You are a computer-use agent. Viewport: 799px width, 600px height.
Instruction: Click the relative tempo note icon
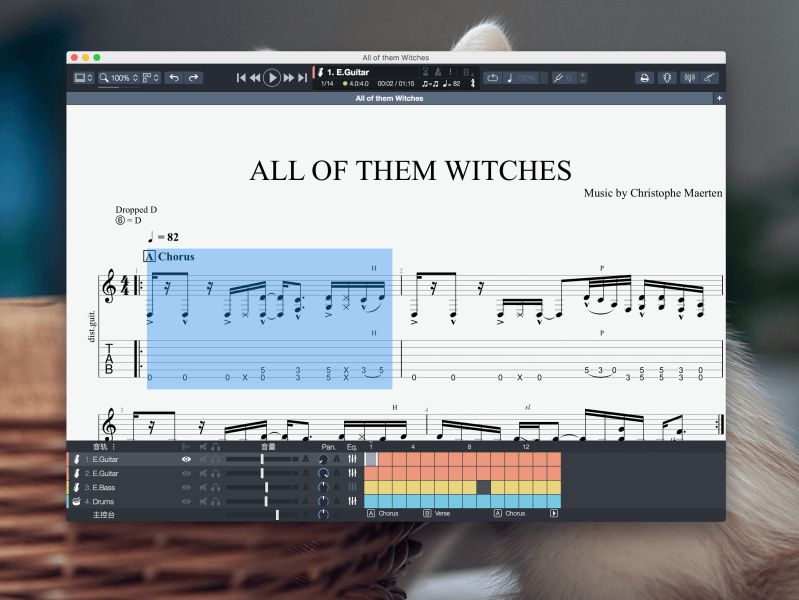point(510,77)
